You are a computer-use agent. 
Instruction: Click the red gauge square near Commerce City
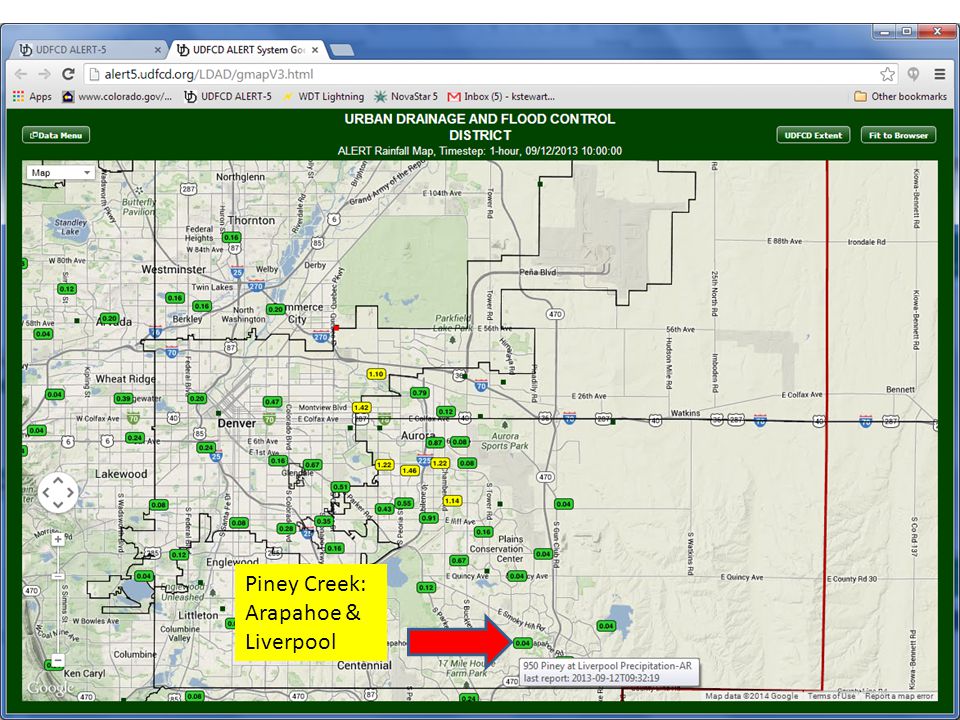336,328
